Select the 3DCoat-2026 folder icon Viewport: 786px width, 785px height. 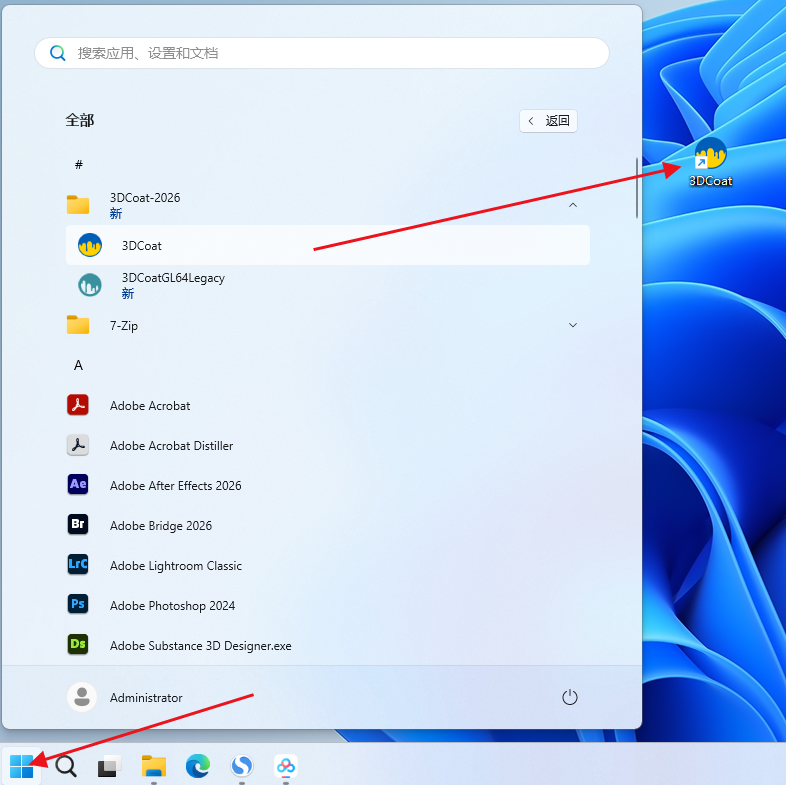tap(78, 205)
